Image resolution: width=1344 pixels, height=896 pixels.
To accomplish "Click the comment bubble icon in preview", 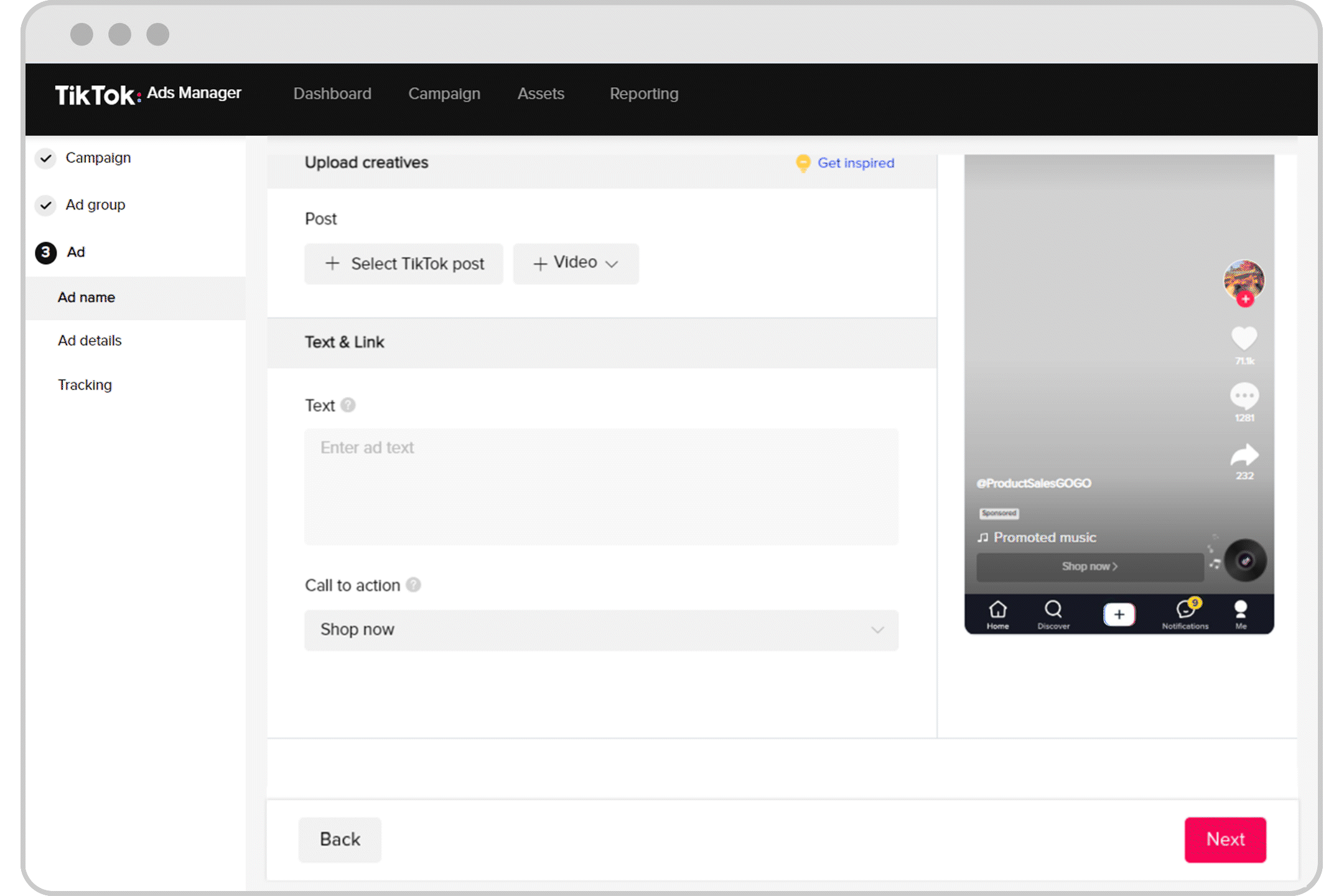I will click(x=1244, y=396).
